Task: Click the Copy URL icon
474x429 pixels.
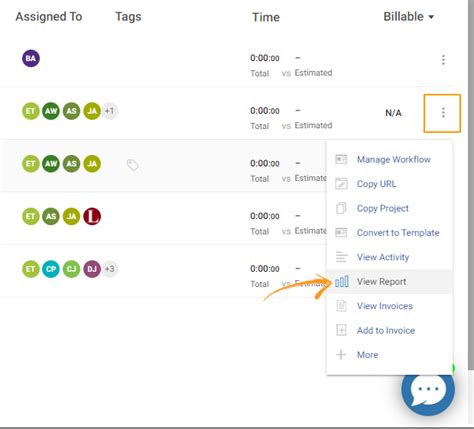Action: (341, 184)
